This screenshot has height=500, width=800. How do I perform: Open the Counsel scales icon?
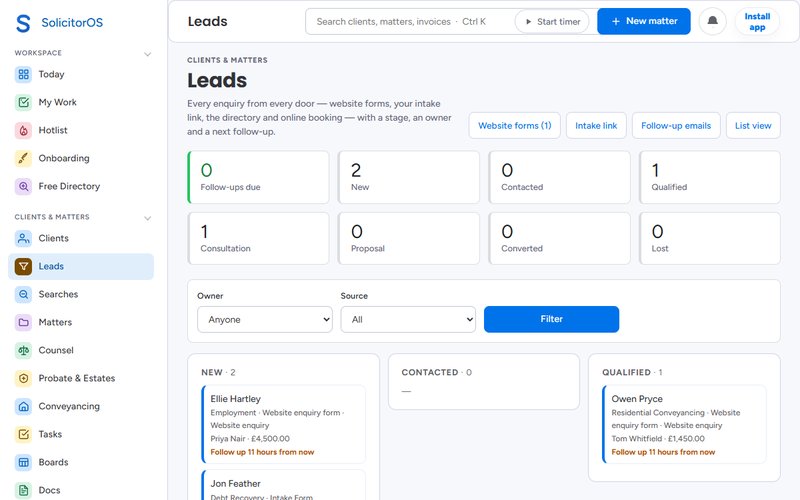pyautogui.click(x=23, y=351)
